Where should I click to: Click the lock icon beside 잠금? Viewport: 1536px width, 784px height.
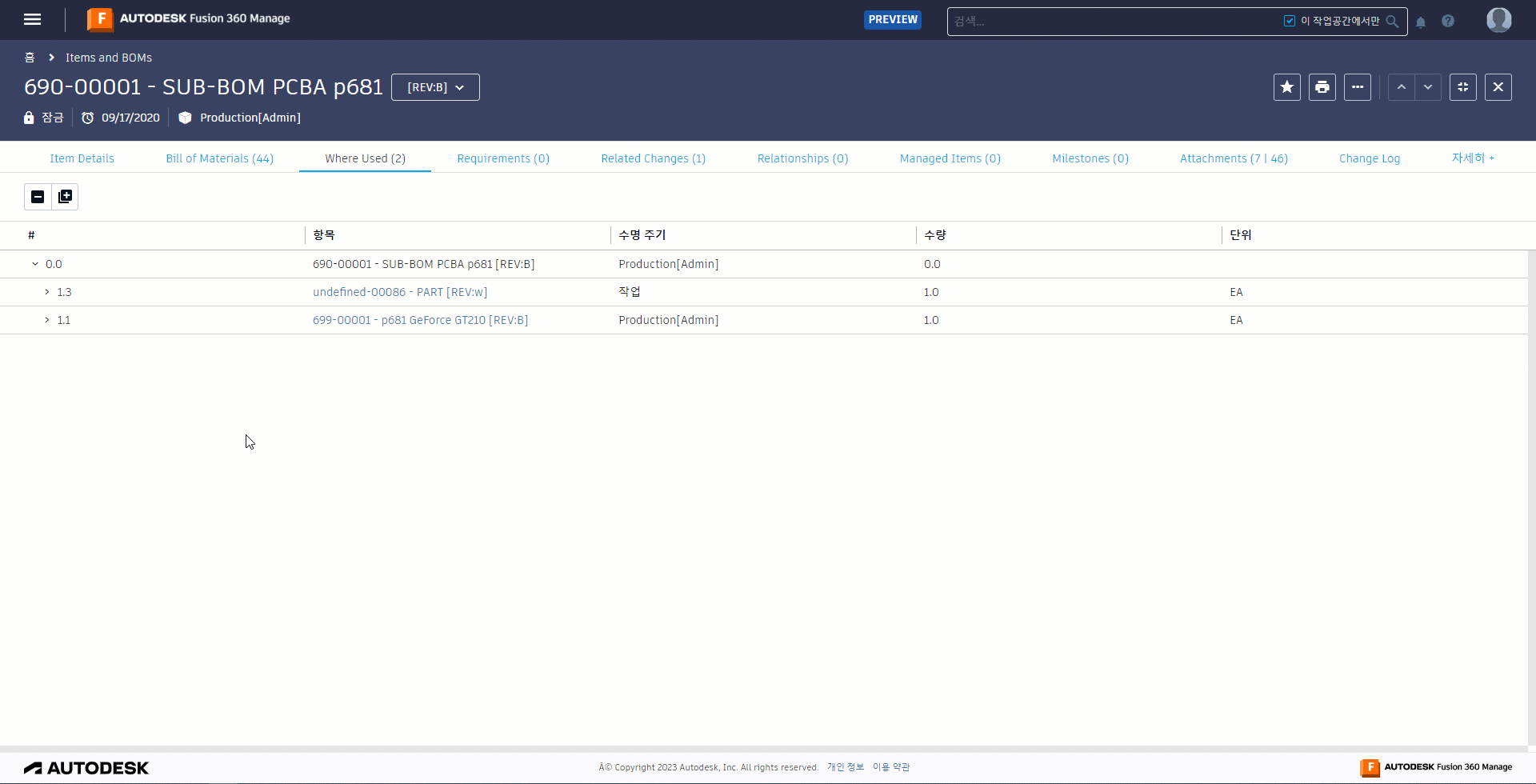29,118
